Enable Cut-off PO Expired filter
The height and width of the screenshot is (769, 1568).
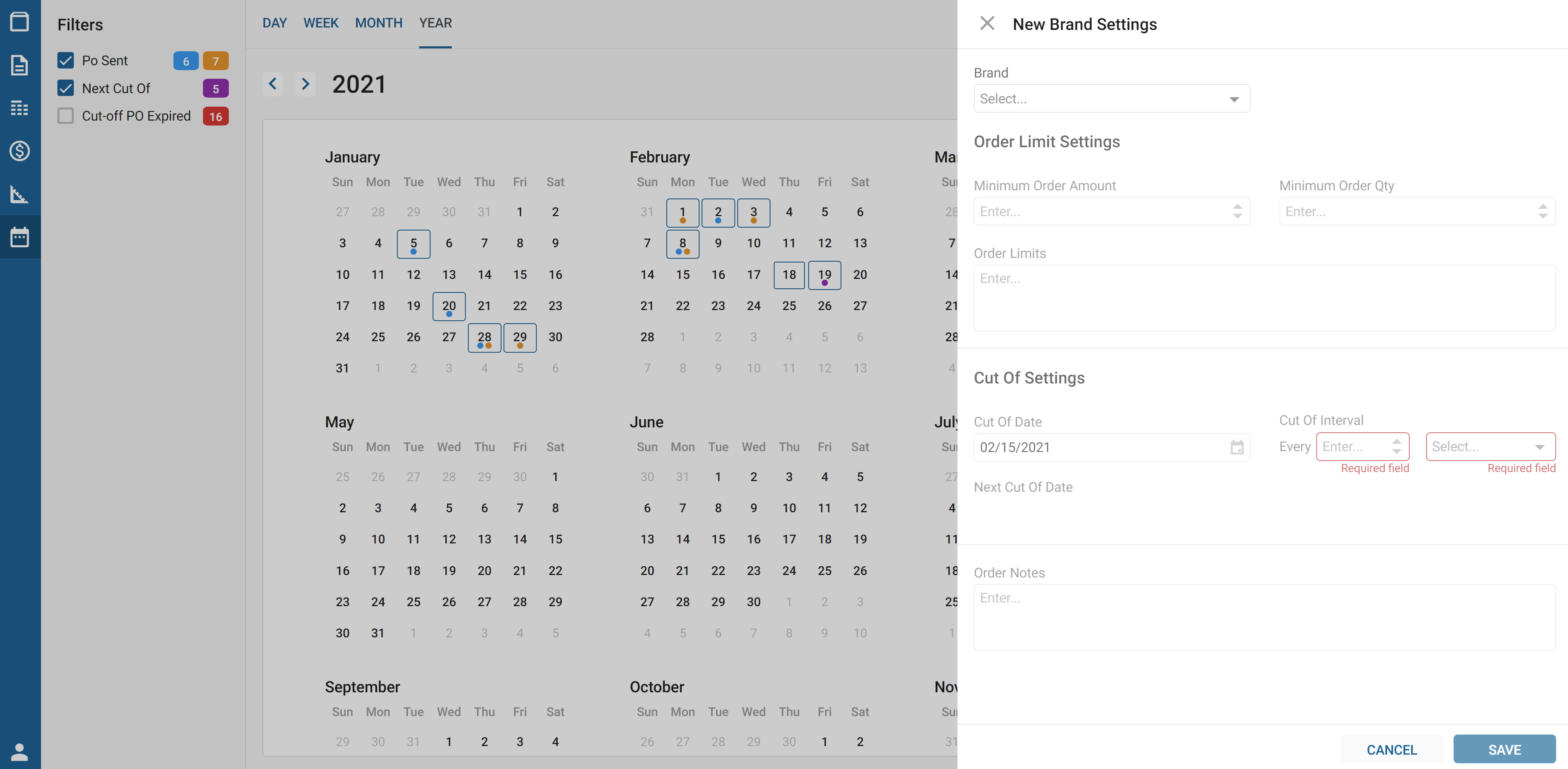[66, 116]
